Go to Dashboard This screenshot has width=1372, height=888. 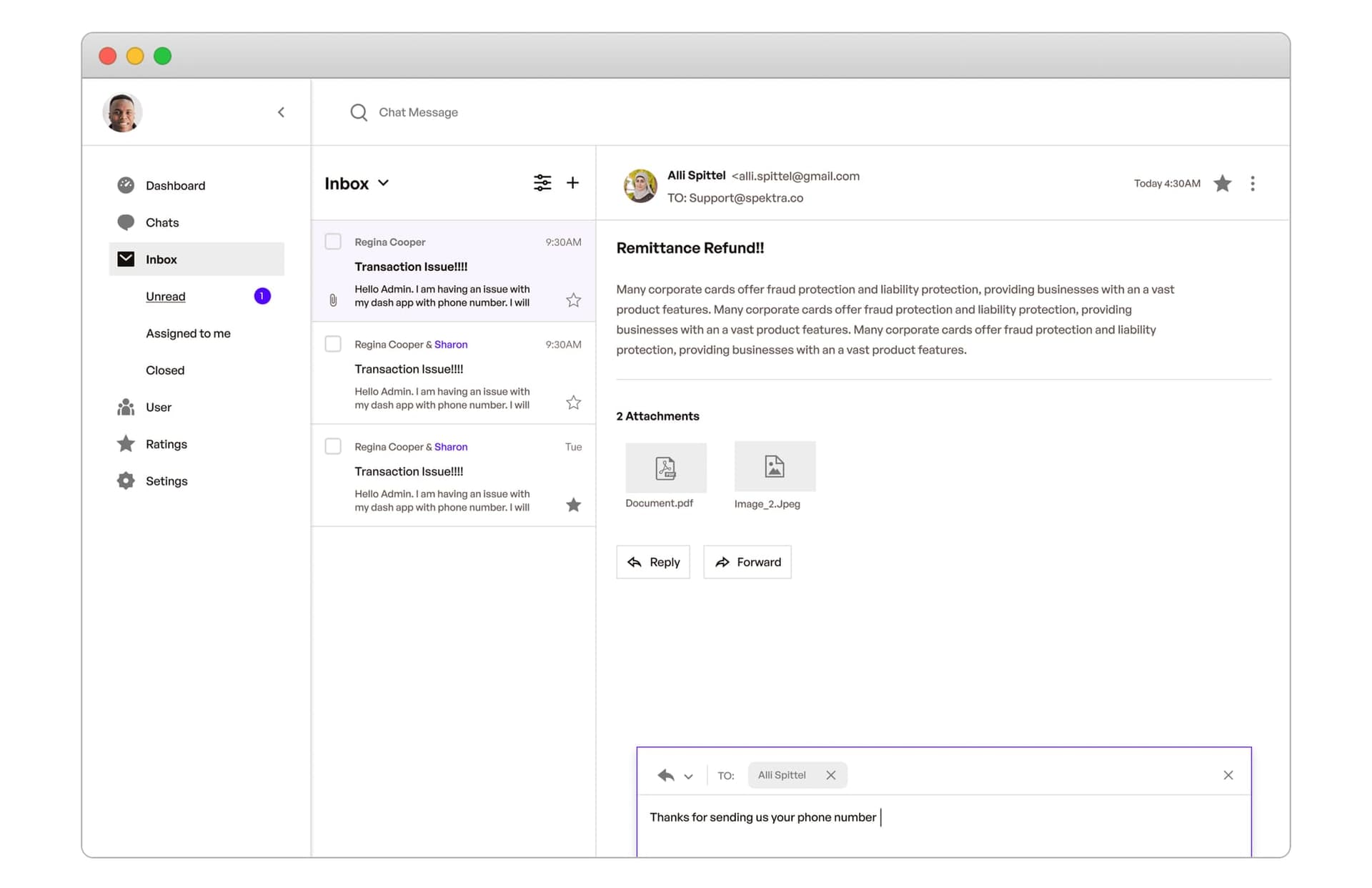(175, 185)
